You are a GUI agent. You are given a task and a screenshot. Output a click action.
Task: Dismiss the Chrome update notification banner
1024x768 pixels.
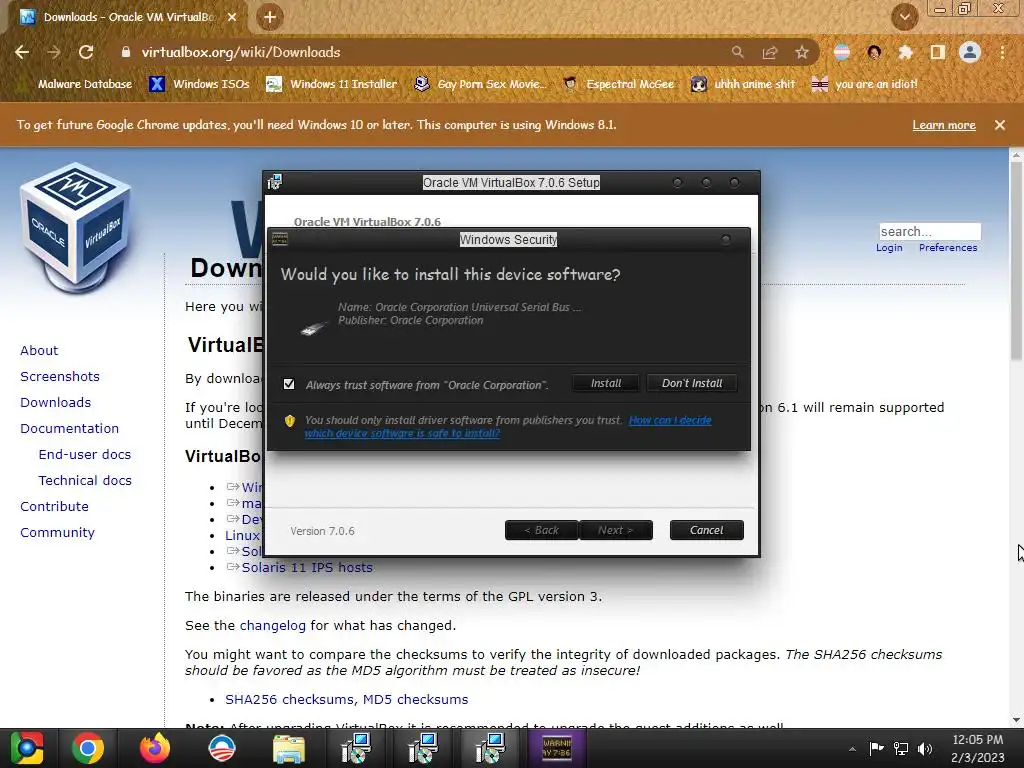(1000, 125)
